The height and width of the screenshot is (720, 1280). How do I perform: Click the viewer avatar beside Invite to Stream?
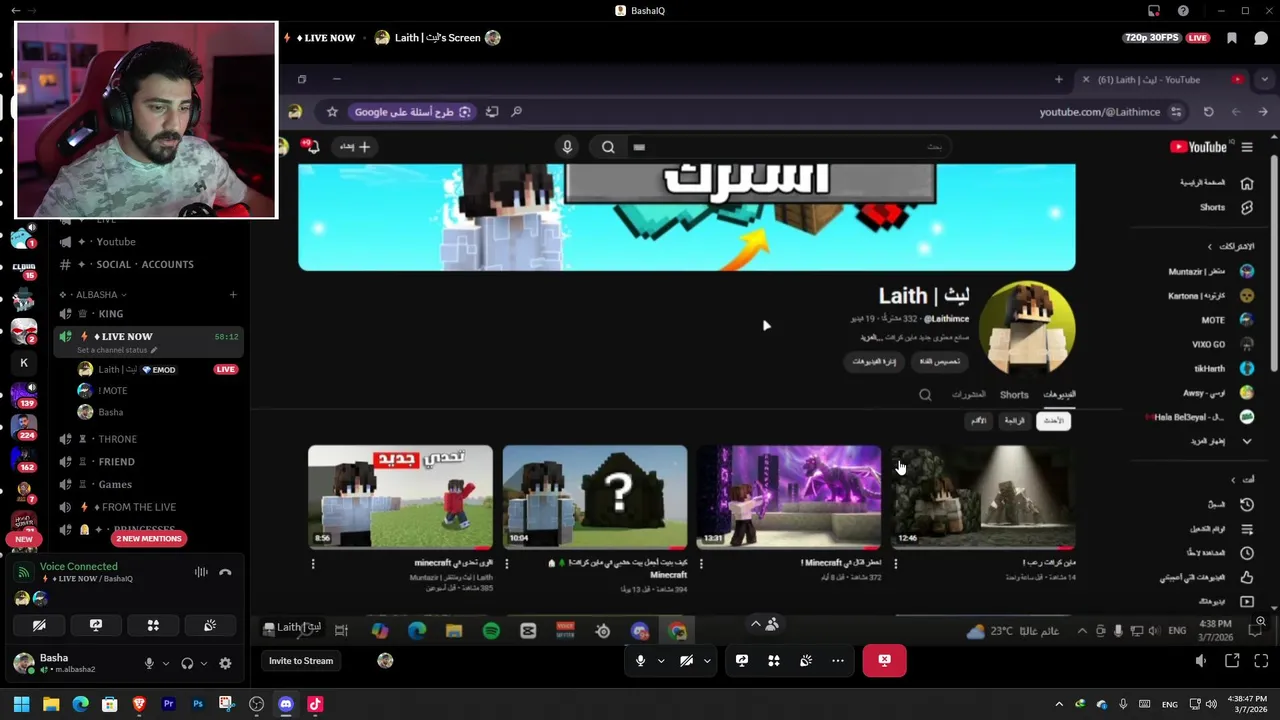385,661
